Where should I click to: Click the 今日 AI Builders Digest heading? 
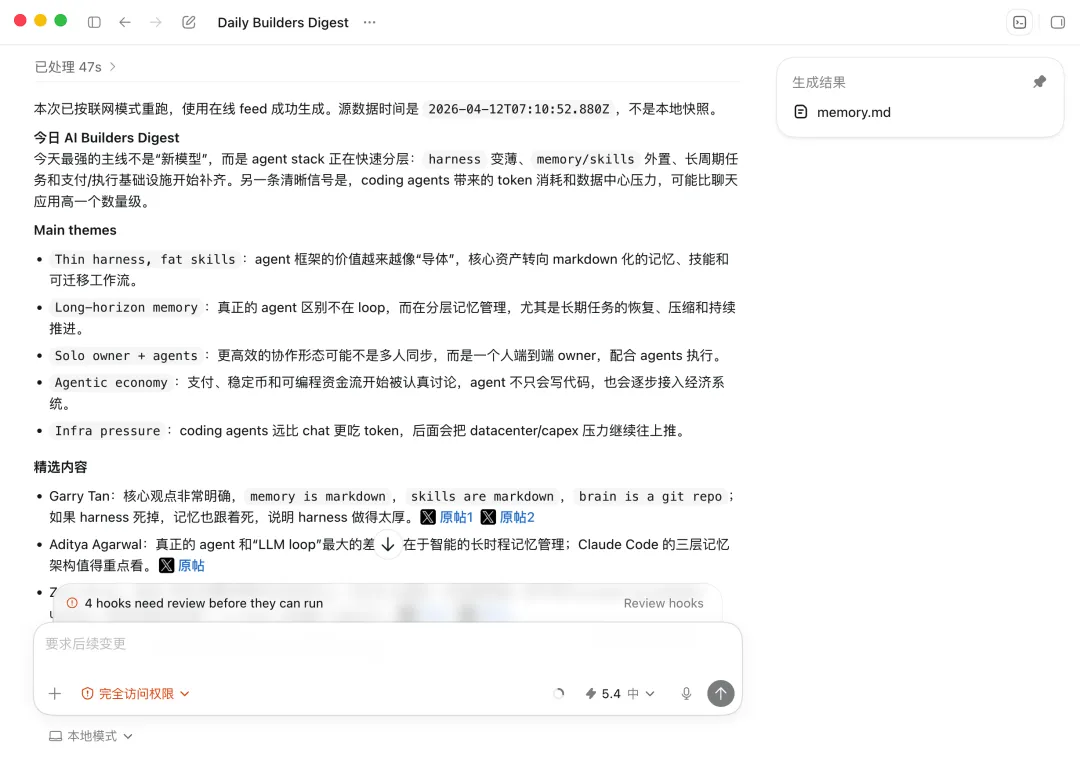coord(106,138)
